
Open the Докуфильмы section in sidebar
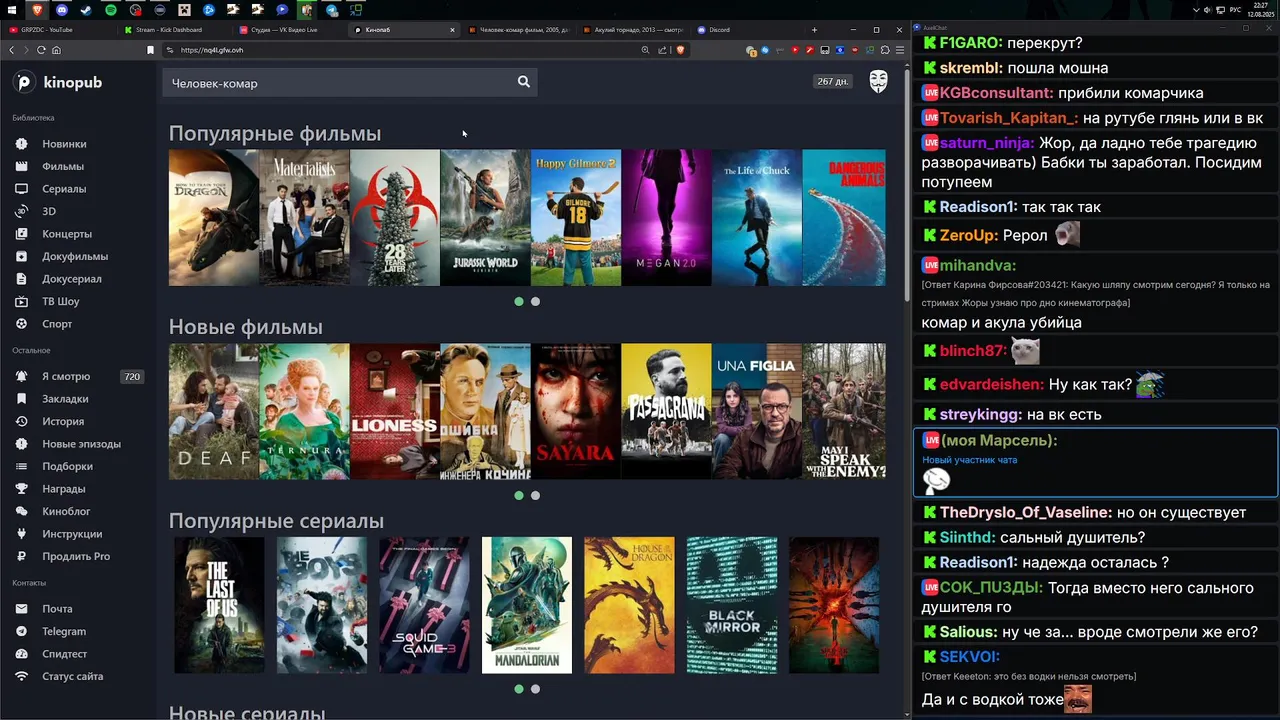(x=75, y=256)
